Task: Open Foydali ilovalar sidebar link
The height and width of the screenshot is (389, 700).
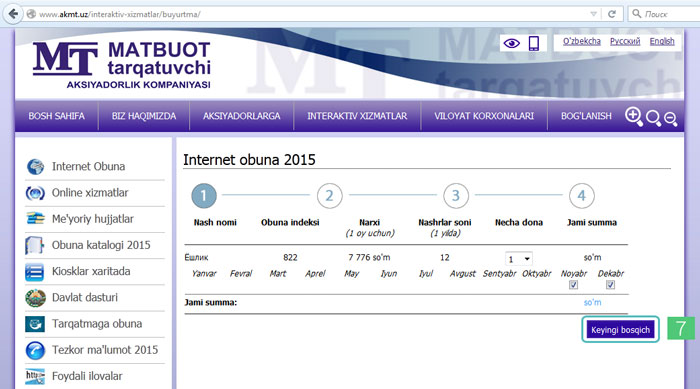Action: coord(87,376)
